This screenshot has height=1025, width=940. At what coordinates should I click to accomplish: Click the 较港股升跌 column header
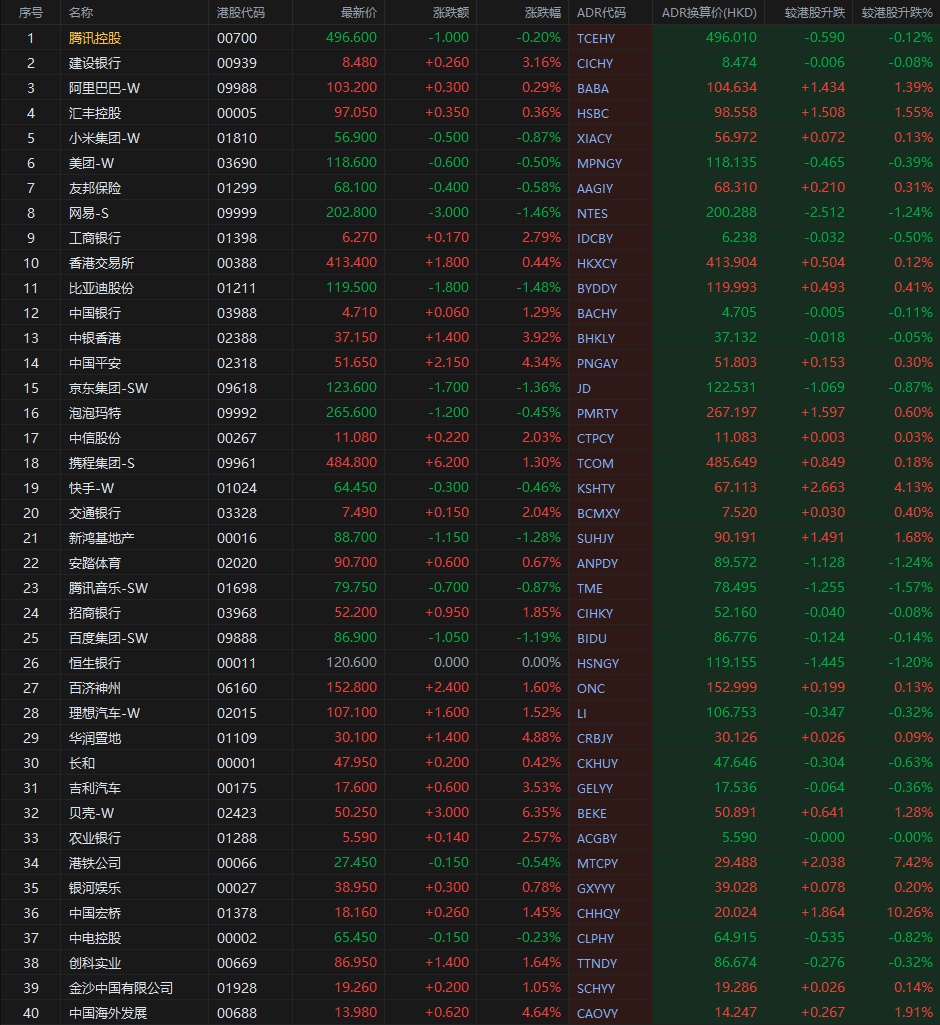(x=814, y=12)
